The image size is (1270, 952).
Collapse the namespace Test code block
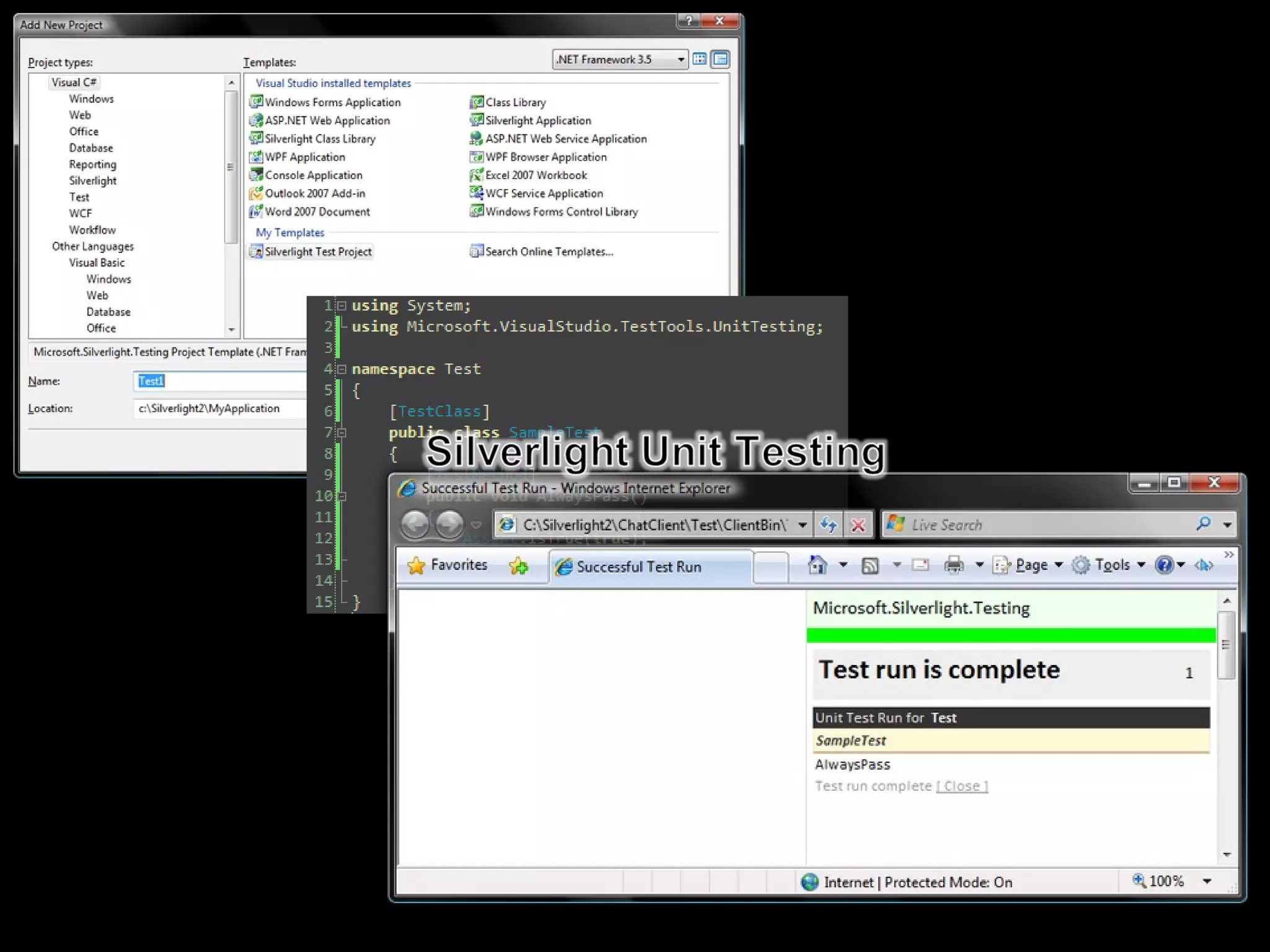[x=341, y=369]
